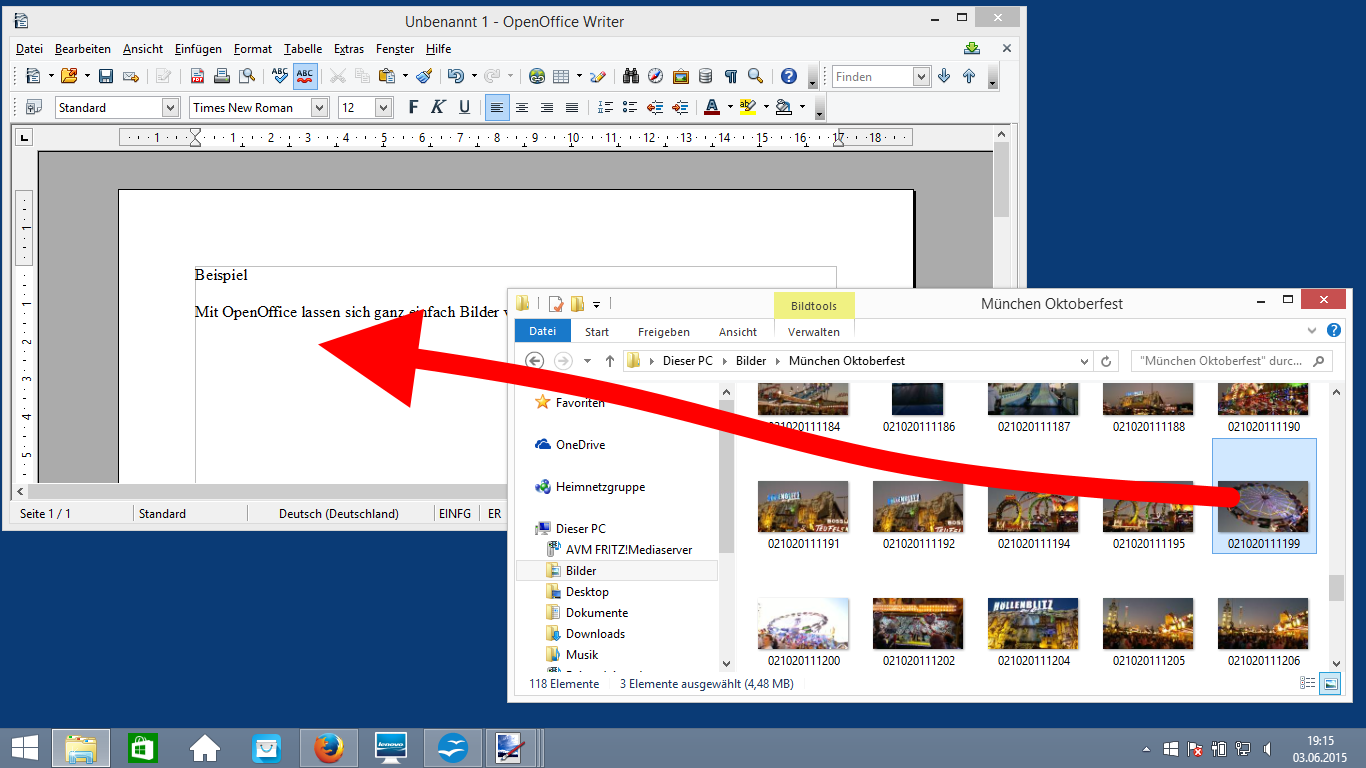Open the Navigator compass icon
Image resolution: width=1366 pixels, height=768 pixels.
point(656,76)
